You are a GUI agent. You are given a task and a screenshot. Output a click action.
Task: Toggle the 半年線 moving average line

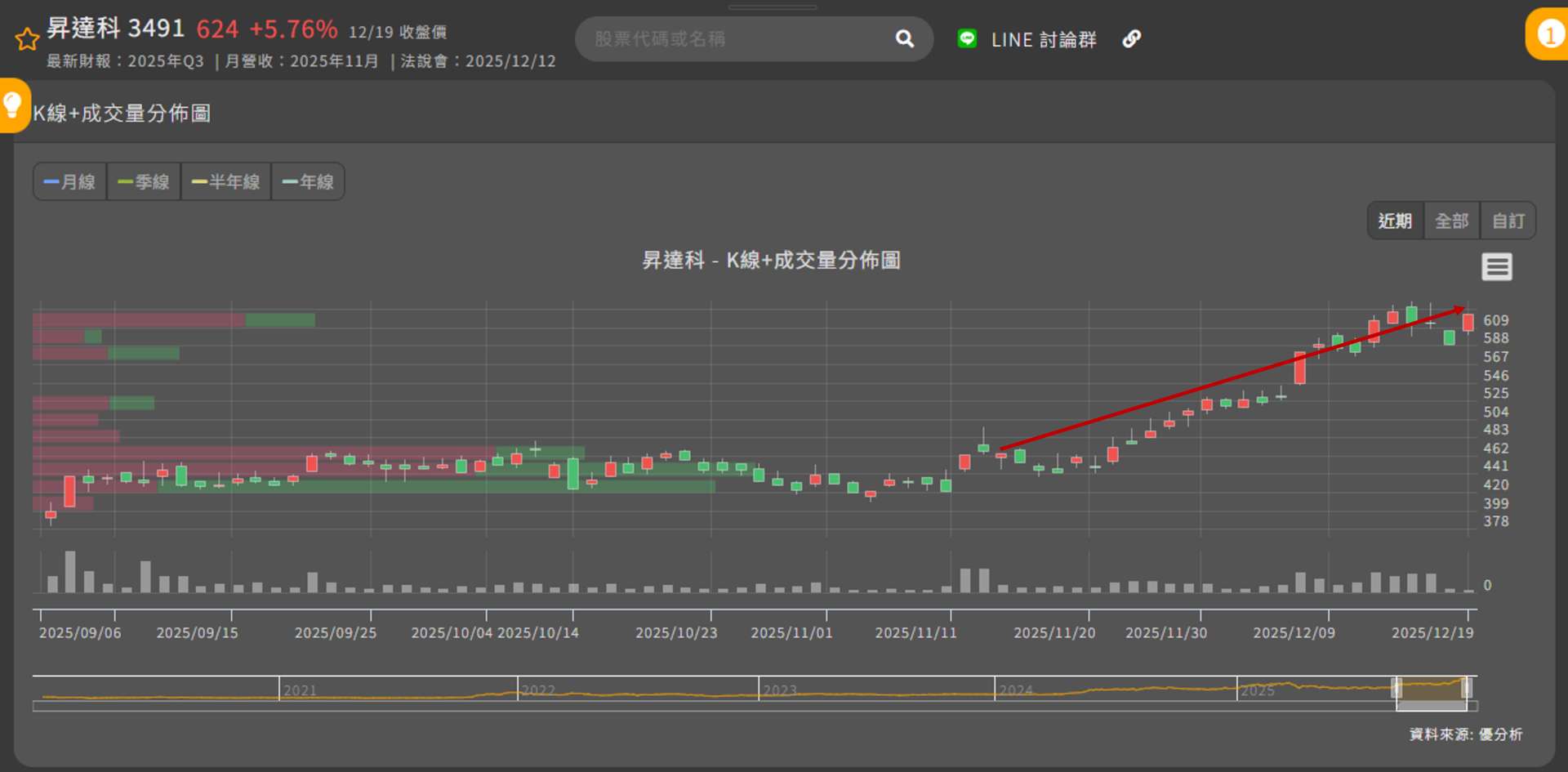pyautogui.click(x=225, y=181)
